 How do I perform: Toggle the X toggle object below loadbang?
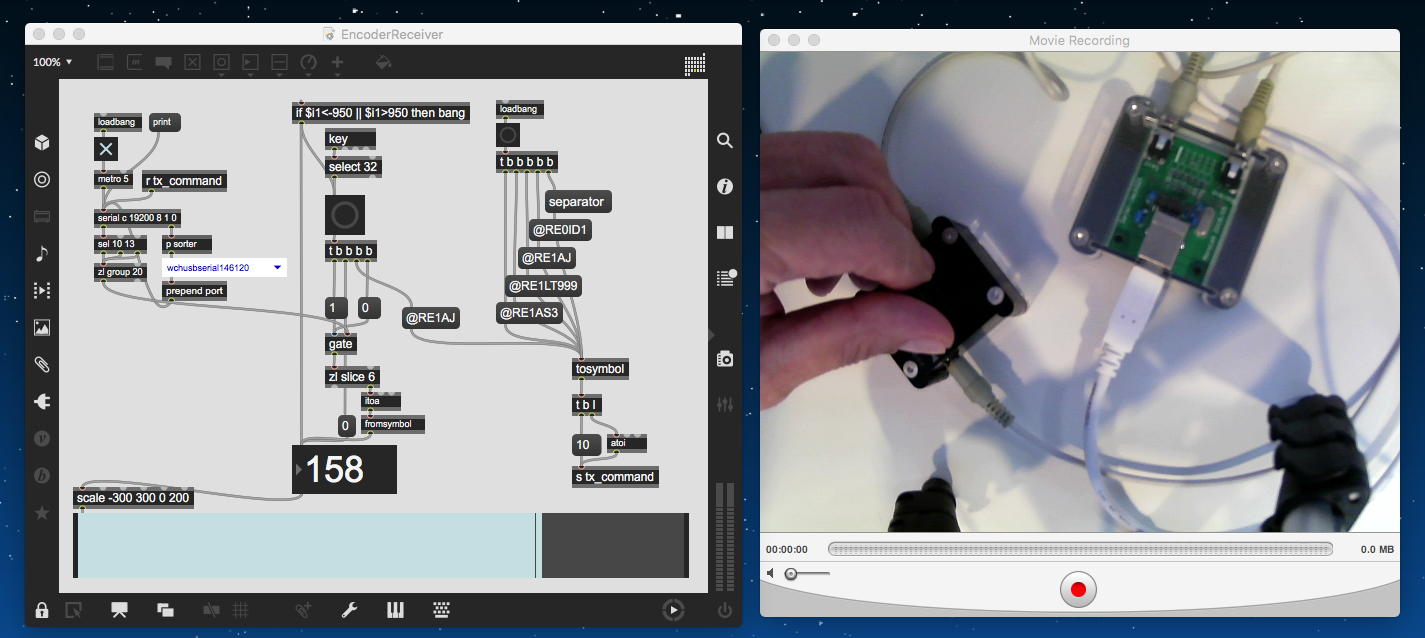click(x=106, y=150)
